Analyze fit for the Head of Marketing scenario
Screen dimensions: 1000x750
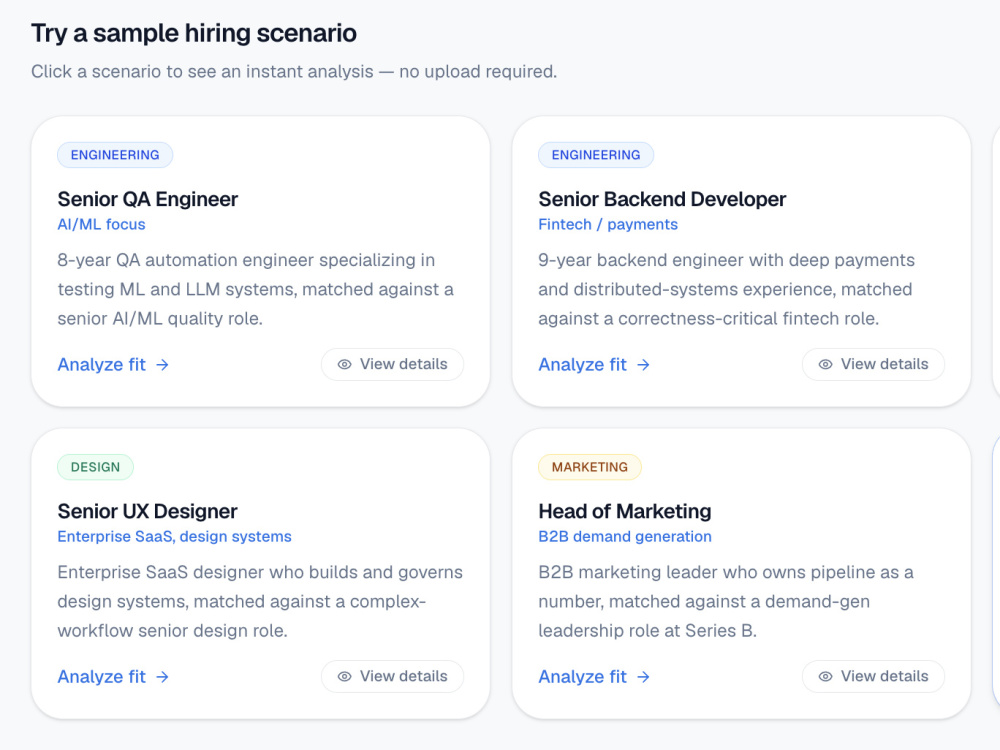click(594, 677)
